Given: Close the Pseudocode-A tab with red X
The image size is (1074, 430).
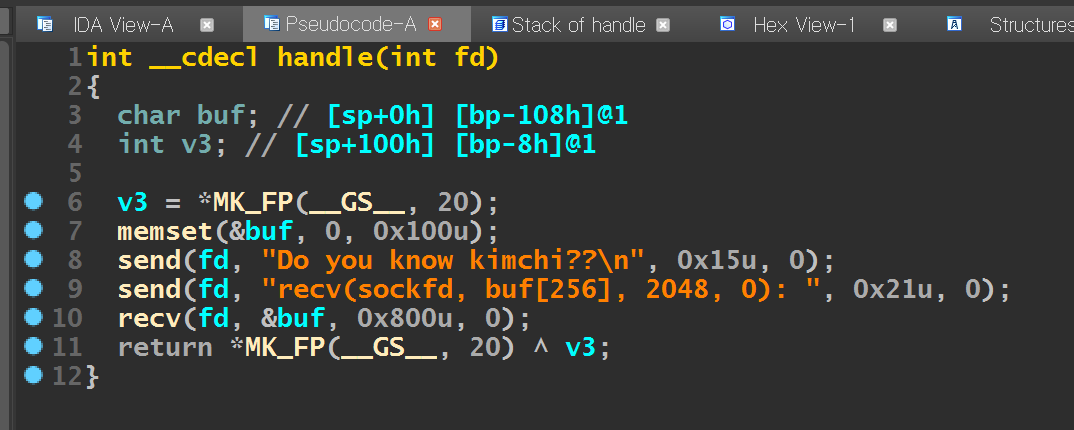Looking at the screenshot, I should click(434, 24).
